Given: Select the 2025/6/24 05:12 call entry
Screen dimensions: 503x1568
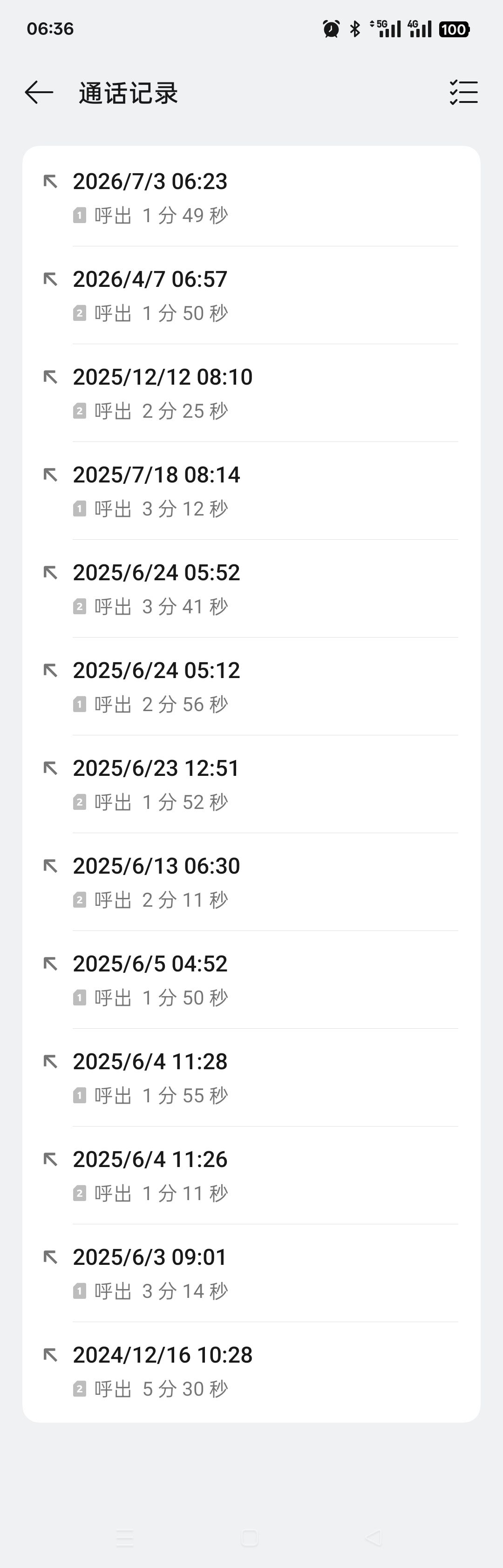Looking at the screenshot, I should [x=251, y=686].
